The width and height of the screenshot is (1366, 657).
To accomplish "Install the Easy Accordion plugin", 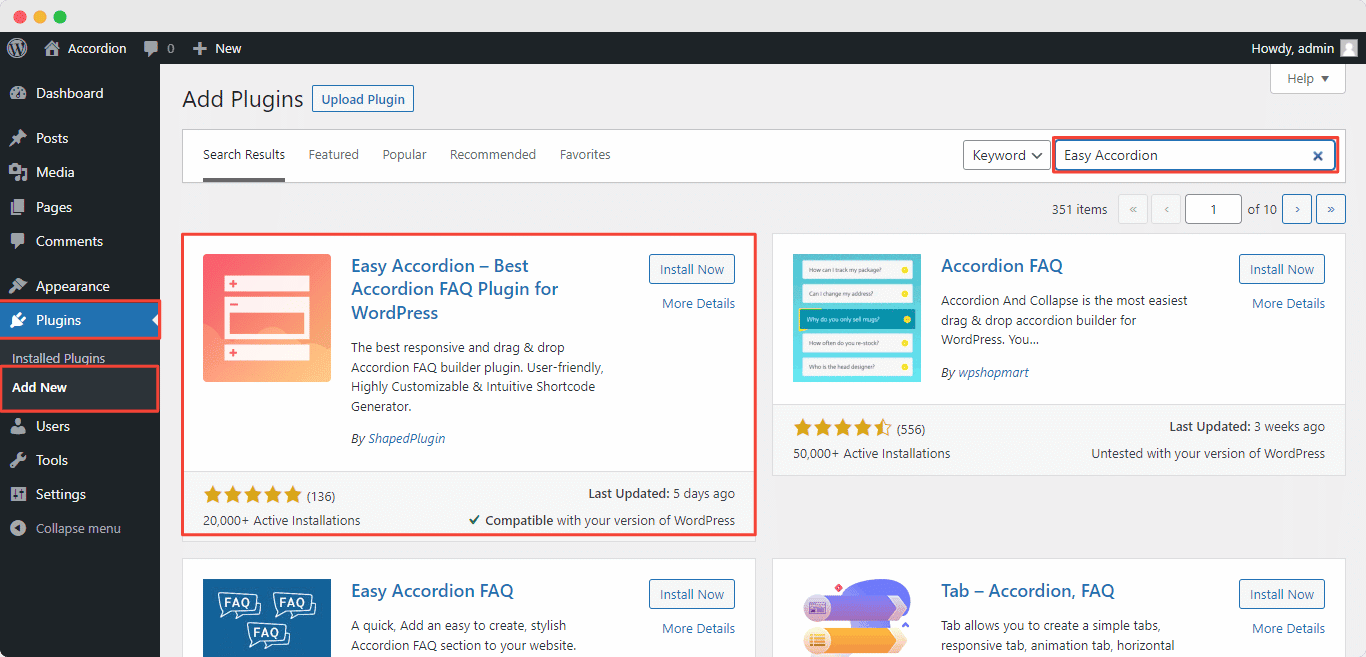I will 691,268.
